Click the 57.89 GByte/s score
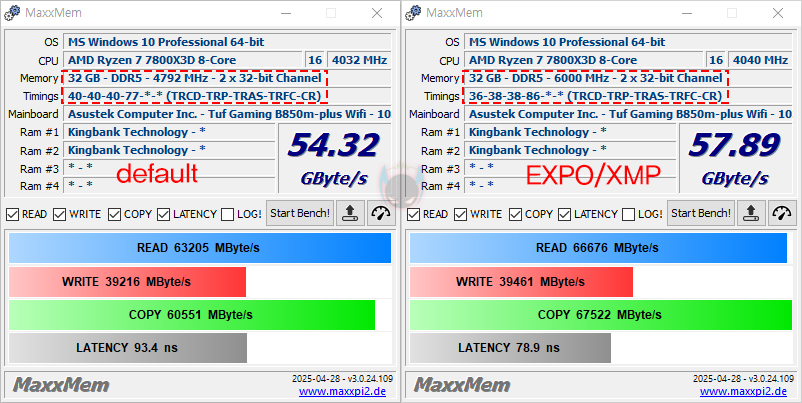802x403 pixels. tap(736, 158)
